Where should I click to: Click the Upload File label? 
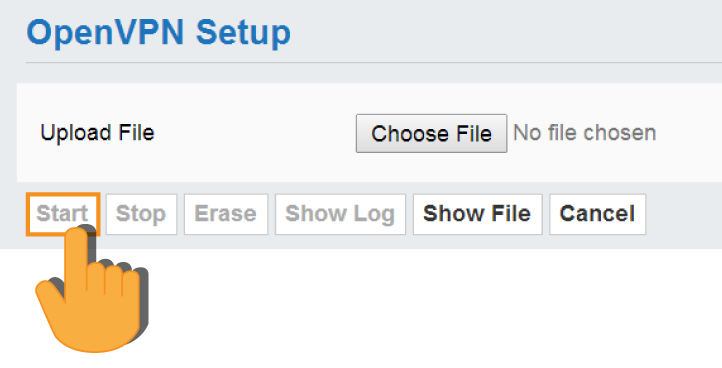(x=97, y=133)
